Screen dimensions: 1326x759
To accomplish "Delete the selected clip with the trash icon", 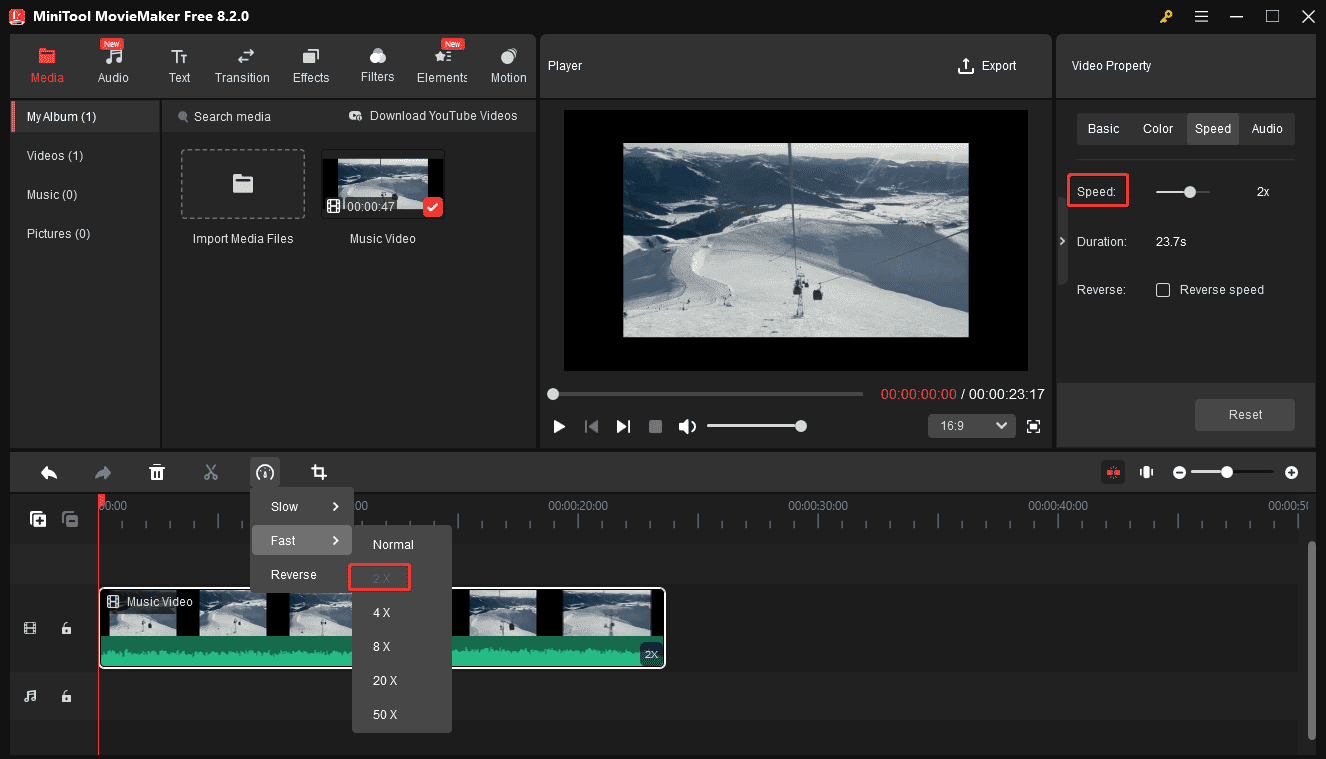I will [157, 472].
